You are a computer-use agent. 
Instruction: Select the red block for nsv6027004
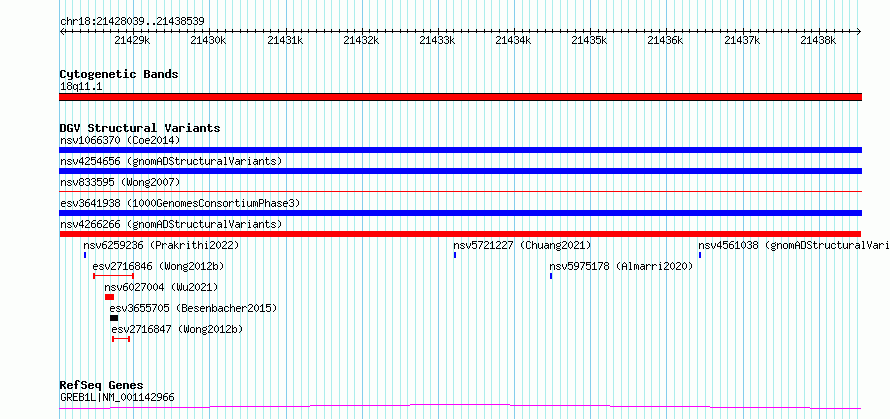[110, 297]
